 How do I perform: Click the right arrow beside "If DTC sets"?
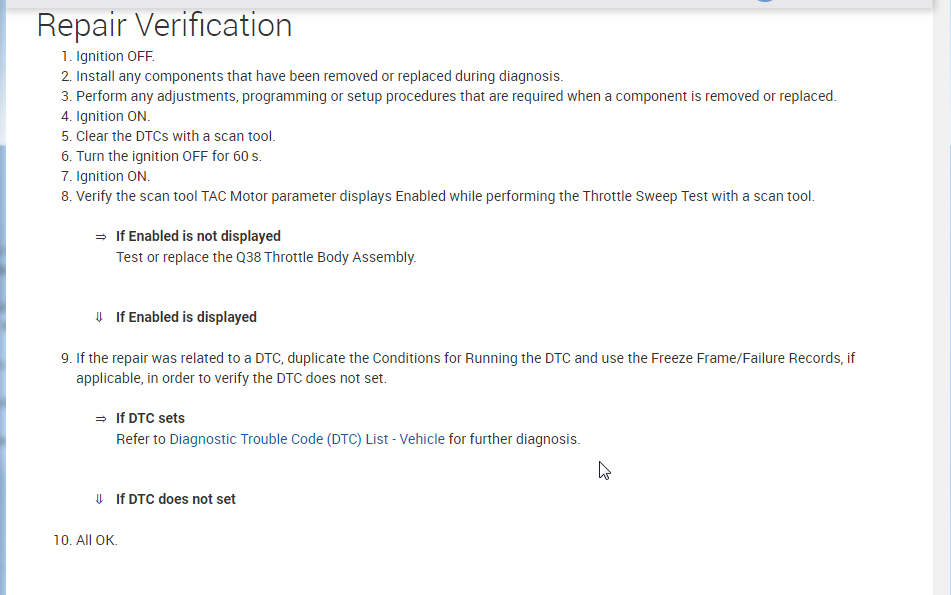100,419
